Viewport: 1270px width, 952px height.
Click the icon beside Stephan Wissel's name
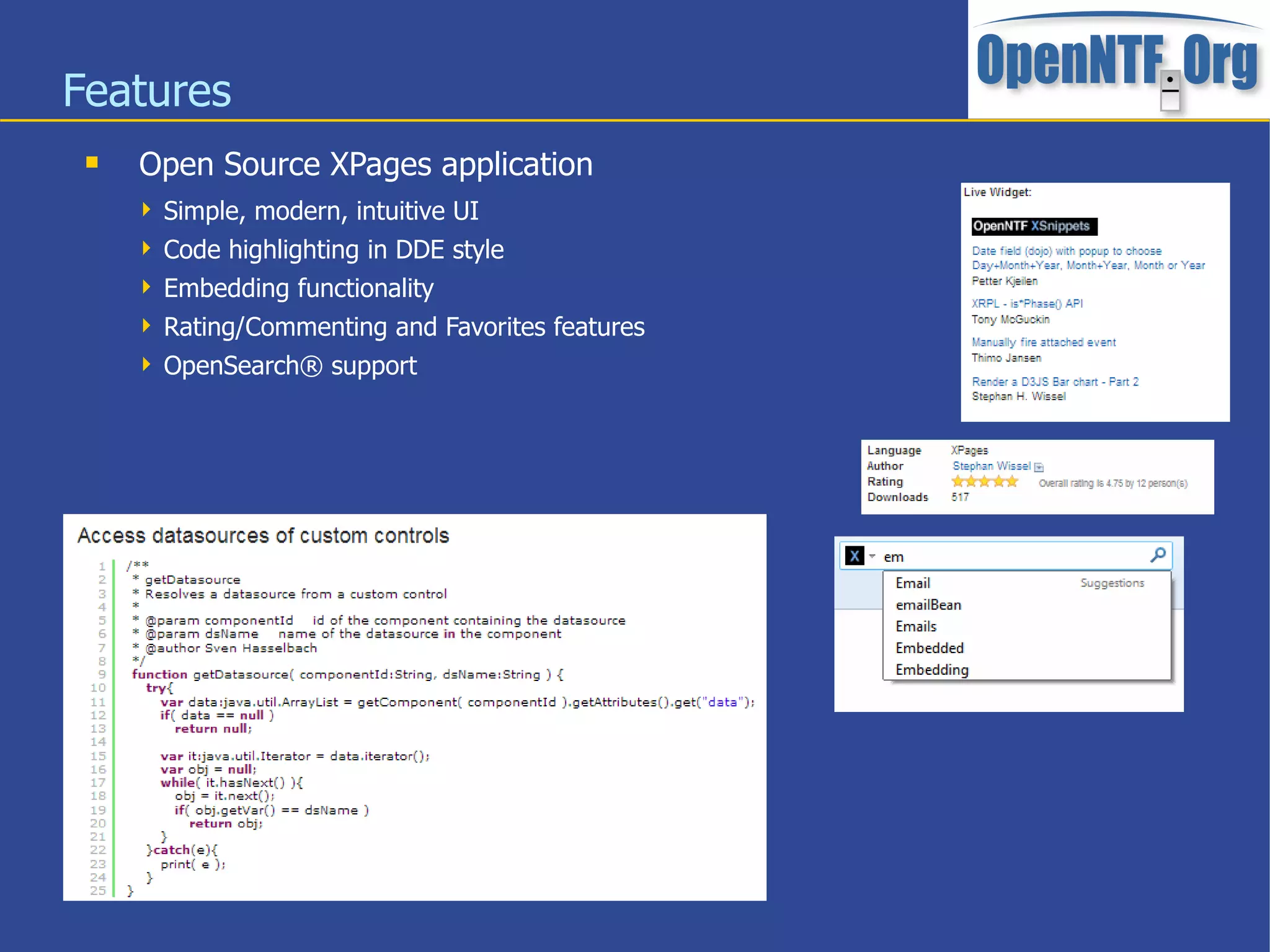[x=1039, y=467]
